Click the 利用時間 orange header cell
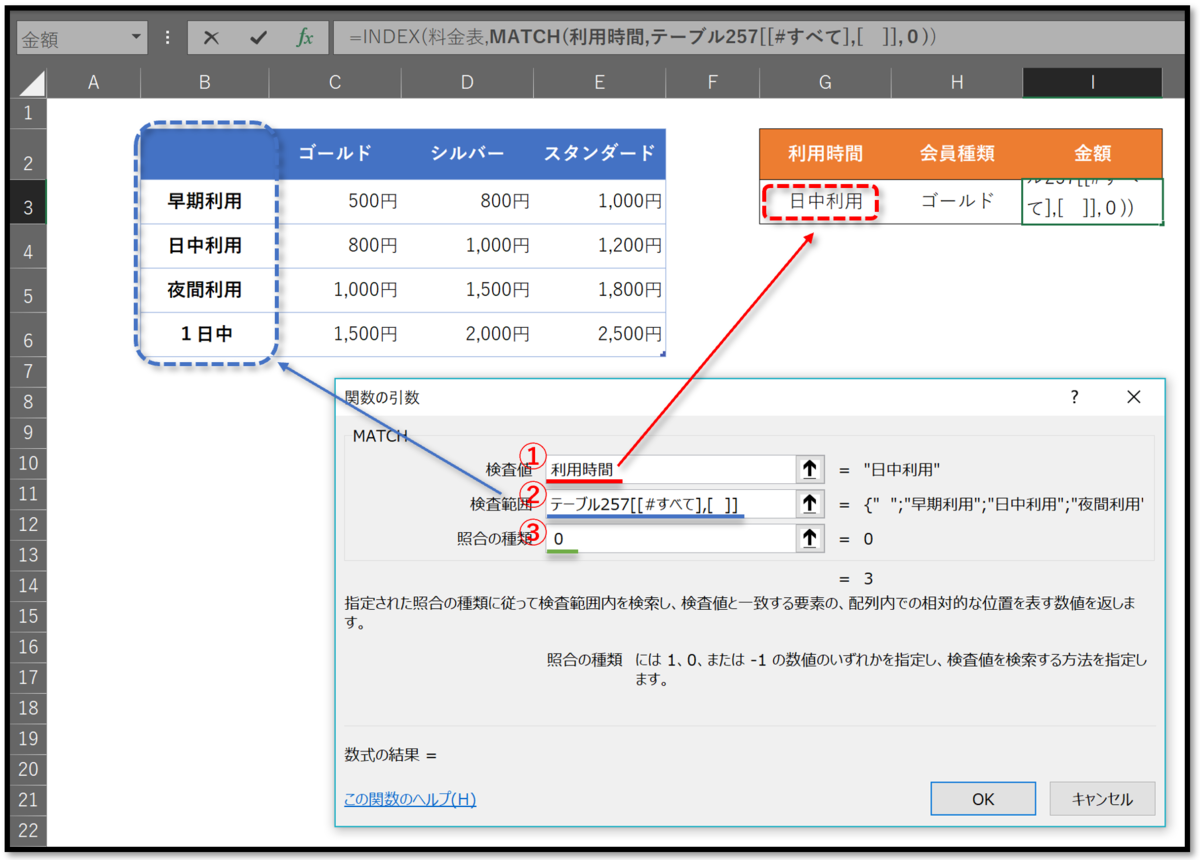Image resolution: width=1200 pixels, height=860 pixels. (825, 153)
